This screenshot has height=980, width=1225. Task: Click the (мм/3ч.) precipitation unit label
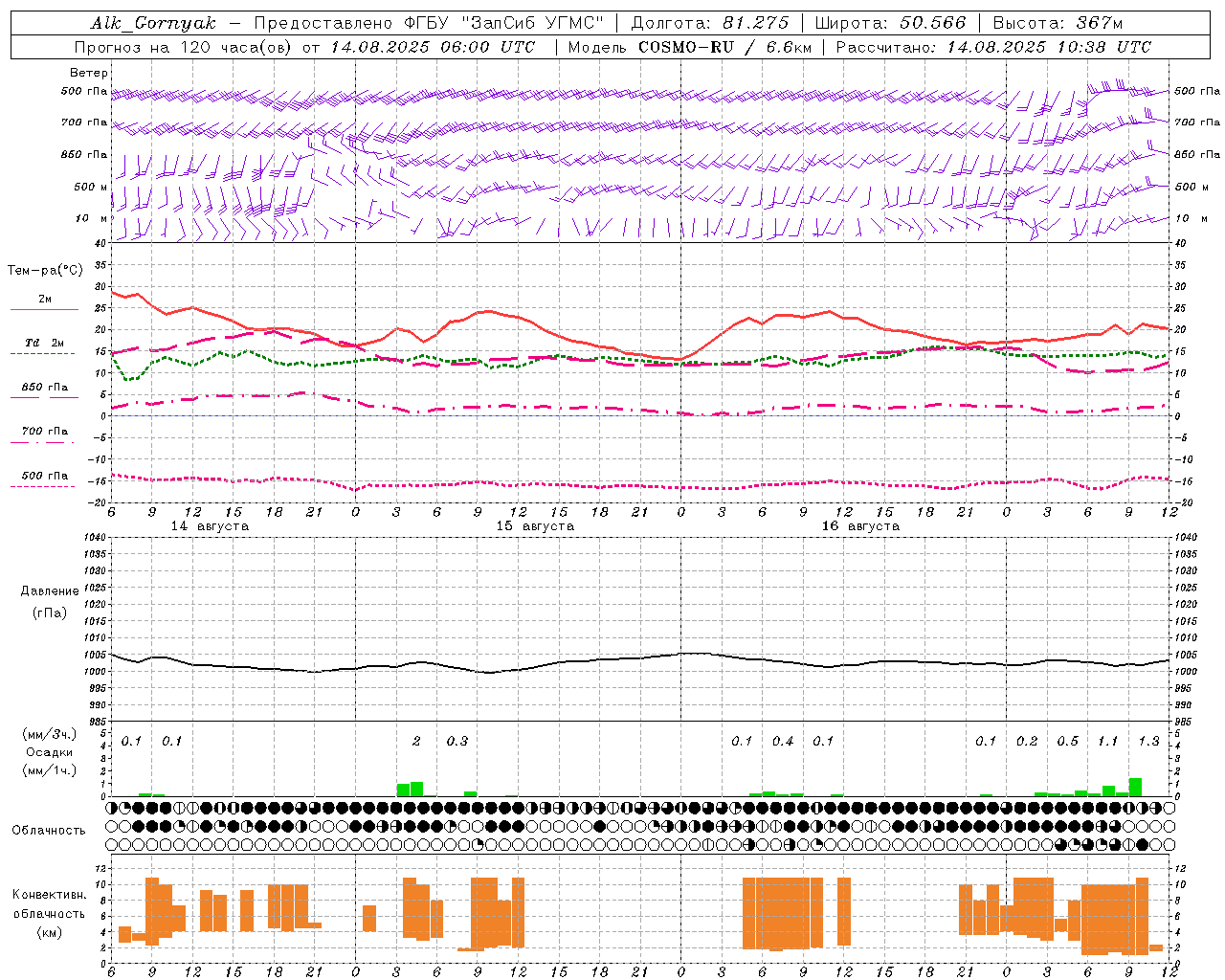pos(50,734)
